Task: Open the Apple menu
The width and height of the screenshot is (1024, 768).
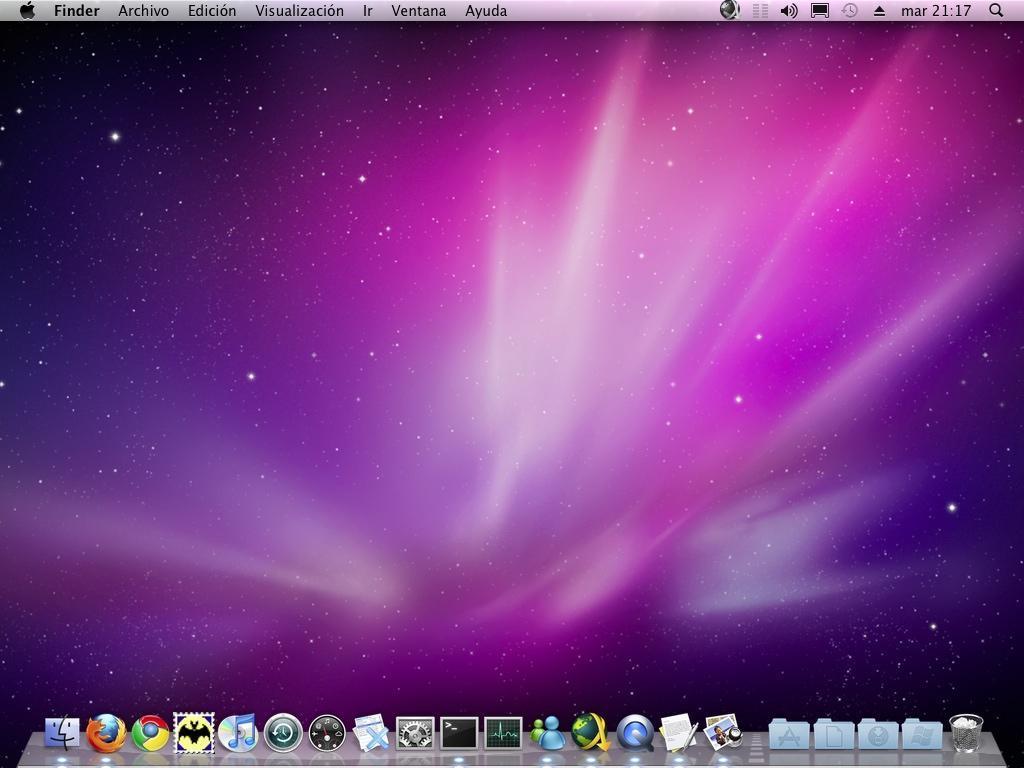Action: click(27, 11)
